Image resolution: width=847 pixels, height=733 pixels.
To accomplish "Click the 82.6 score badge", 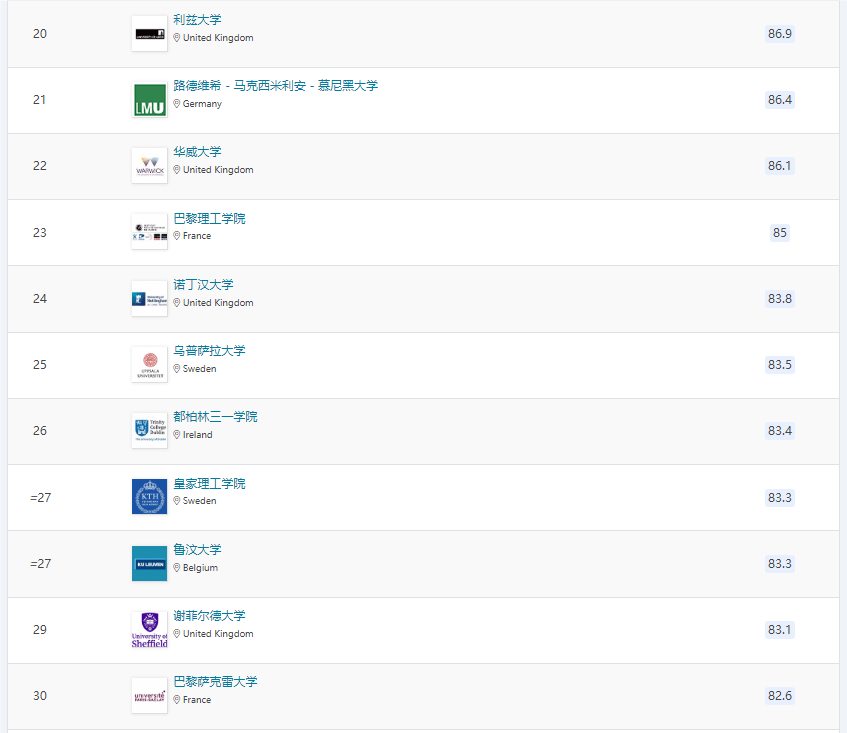I will click(x=779, y=696).
